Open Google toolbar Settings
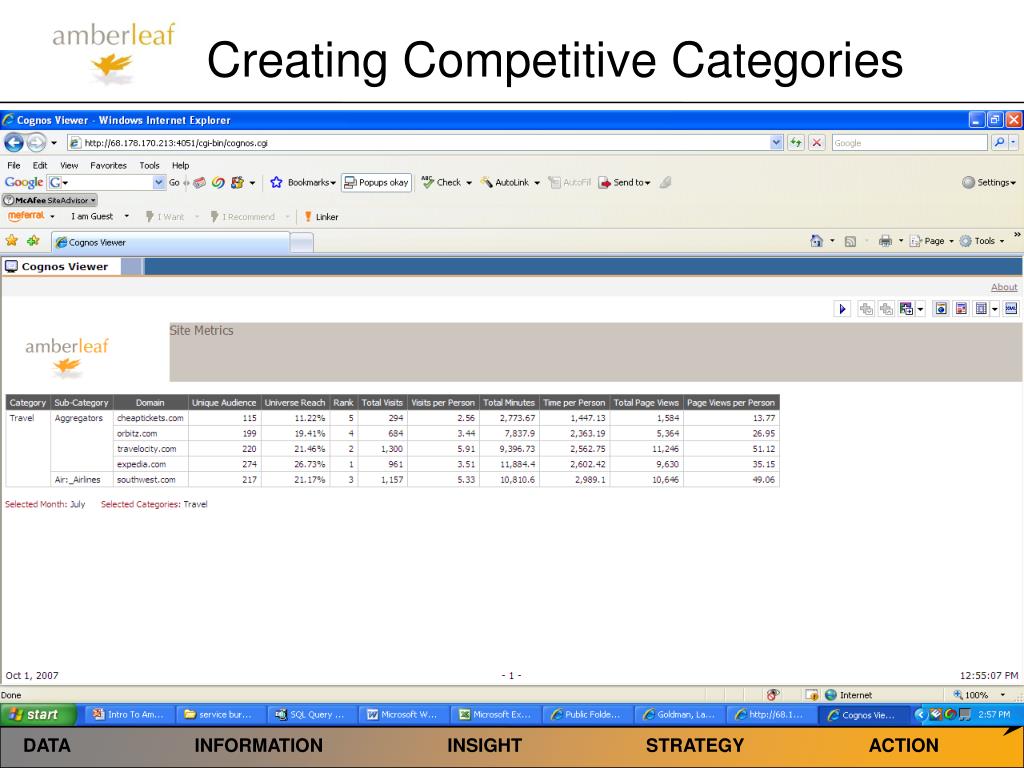The height and width of the screenshot is (768, 1024). [x=989, y=183]
